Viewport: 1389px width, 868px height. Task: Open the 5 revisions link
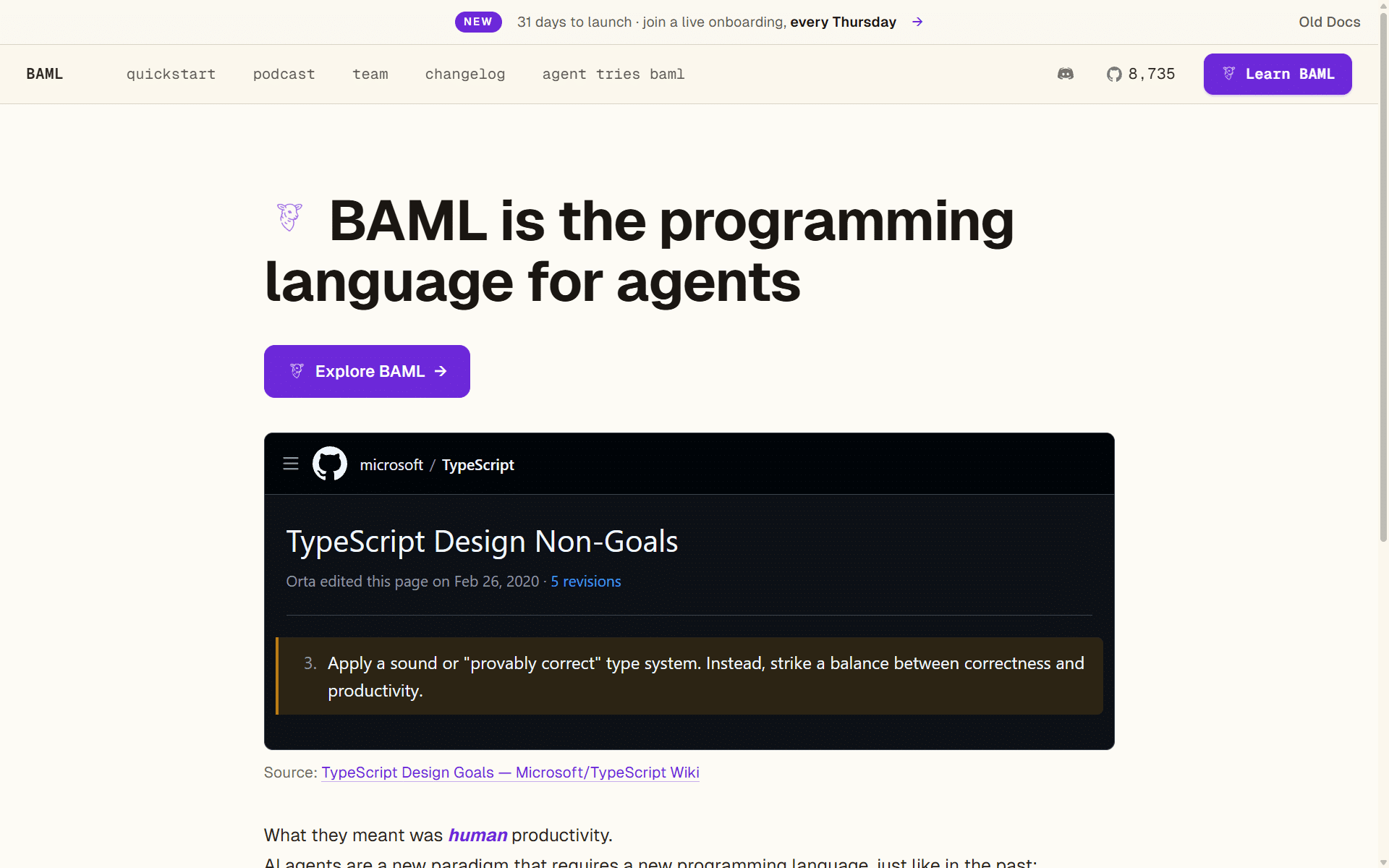[586, 582]
